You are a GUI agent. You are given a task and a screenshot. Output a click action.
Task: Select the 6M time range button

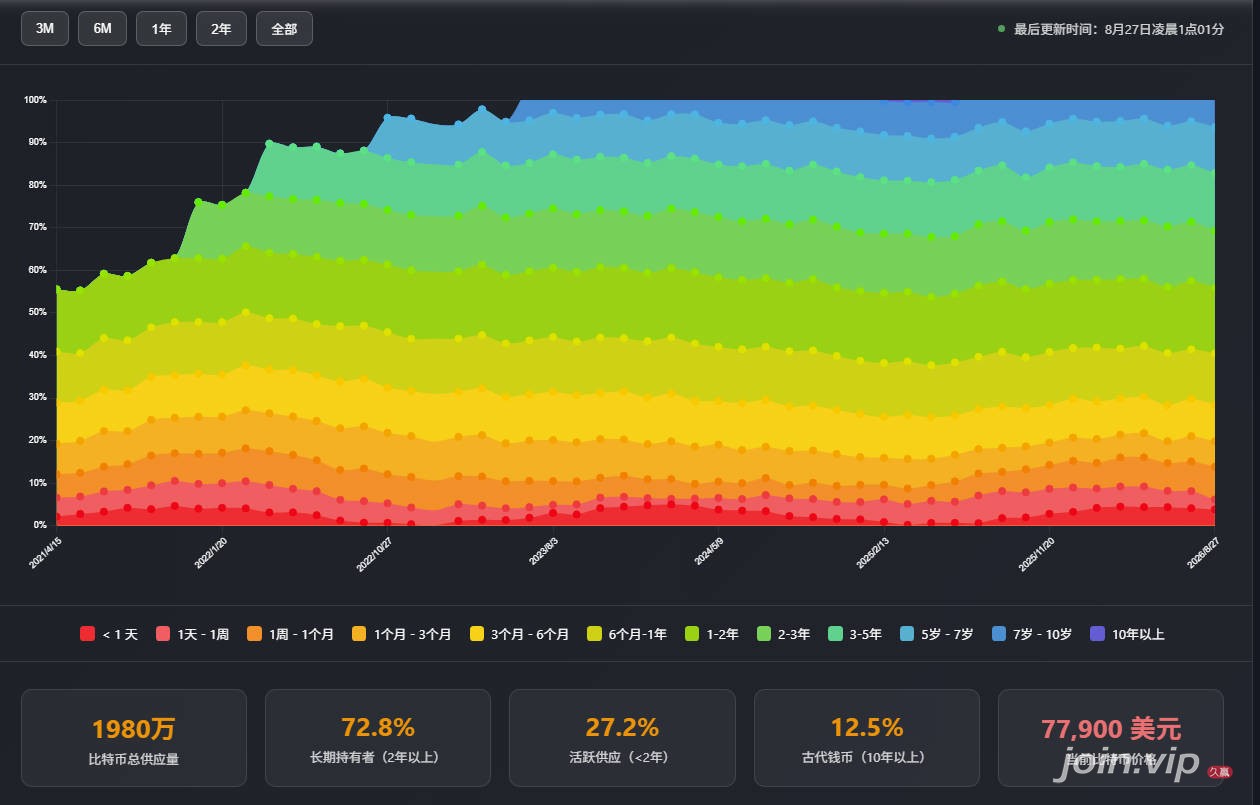click(x=102, y=29)
